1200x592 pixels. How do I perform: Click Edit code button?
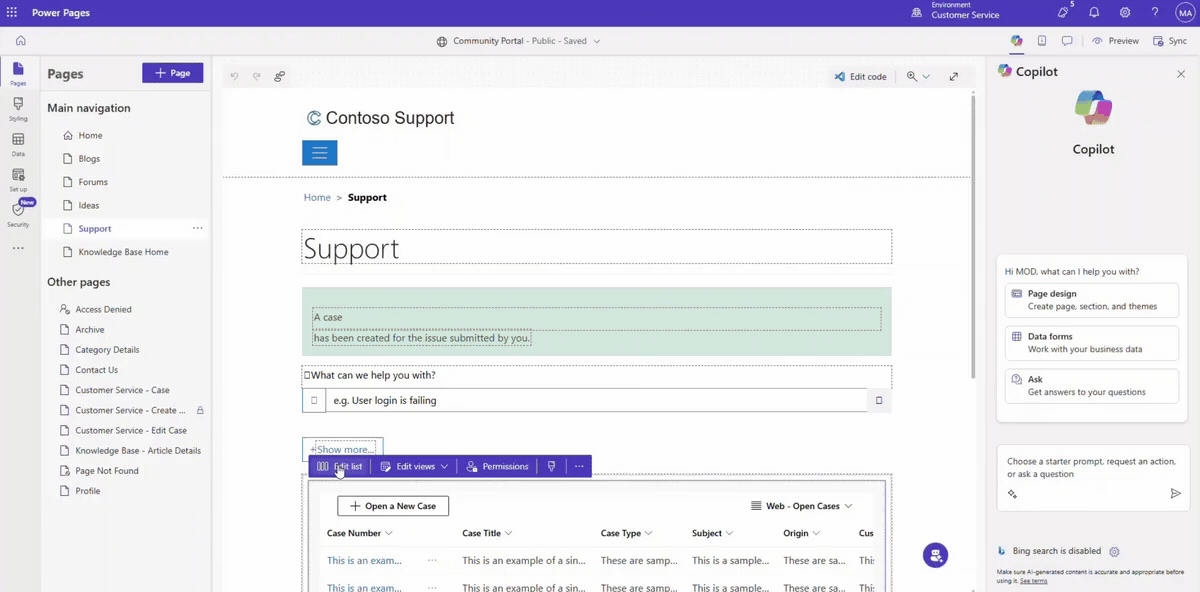pos(860,76)
